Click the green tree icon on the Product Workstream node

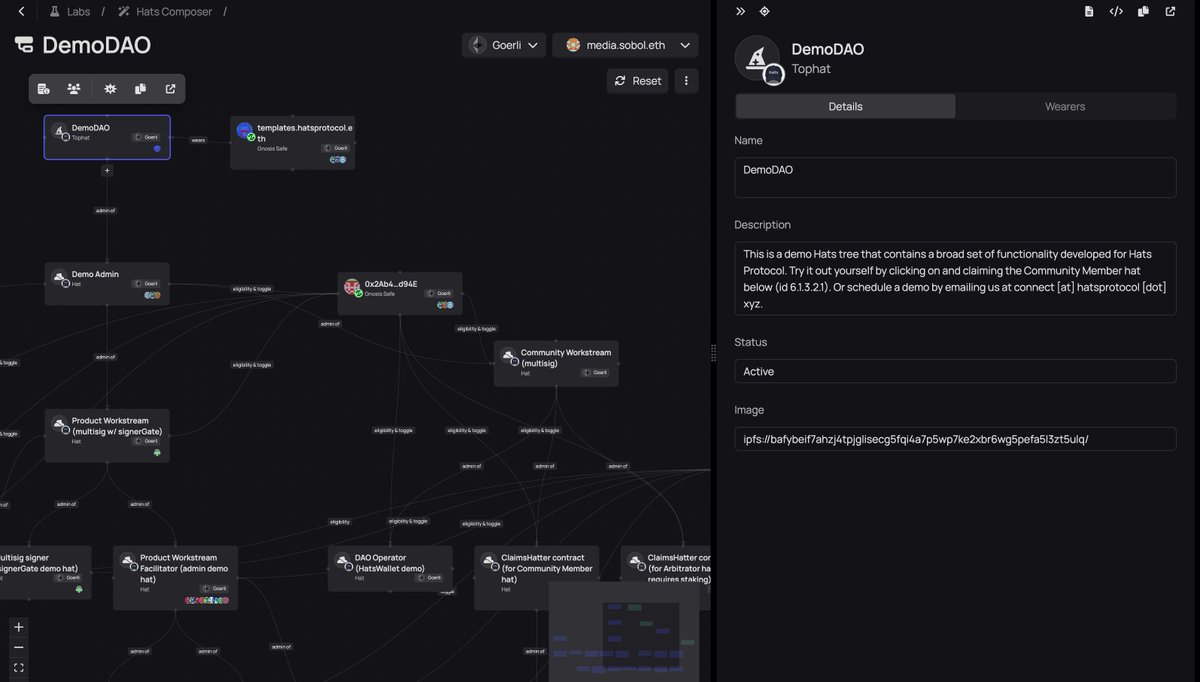[156, 453]
